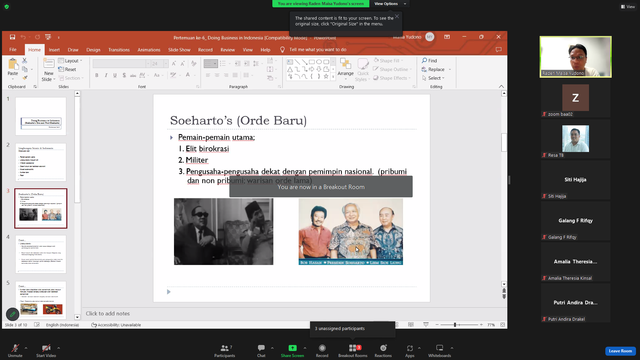Click Shape Fill in Drawing group
Screen dimensions: 640x360
click(x=389, y=60)
